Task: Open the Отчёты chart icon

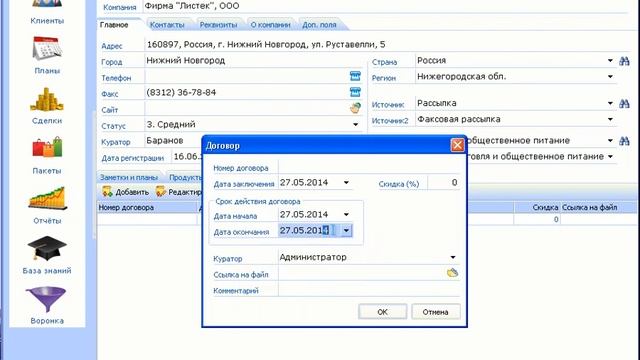Action: tap(47, 198)
